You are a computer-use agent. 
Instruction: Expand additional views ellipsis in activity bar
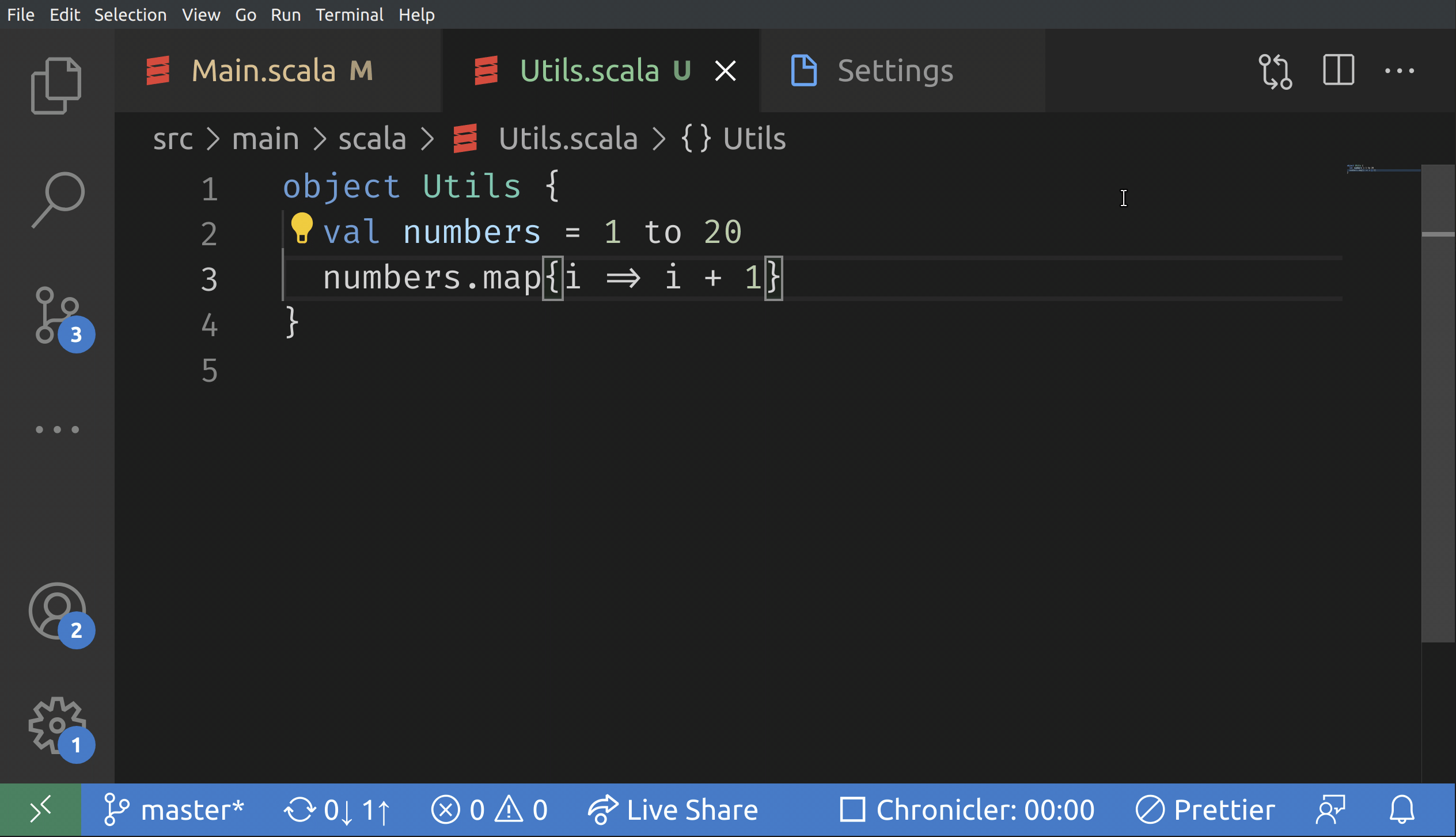(x=57, y=429)
